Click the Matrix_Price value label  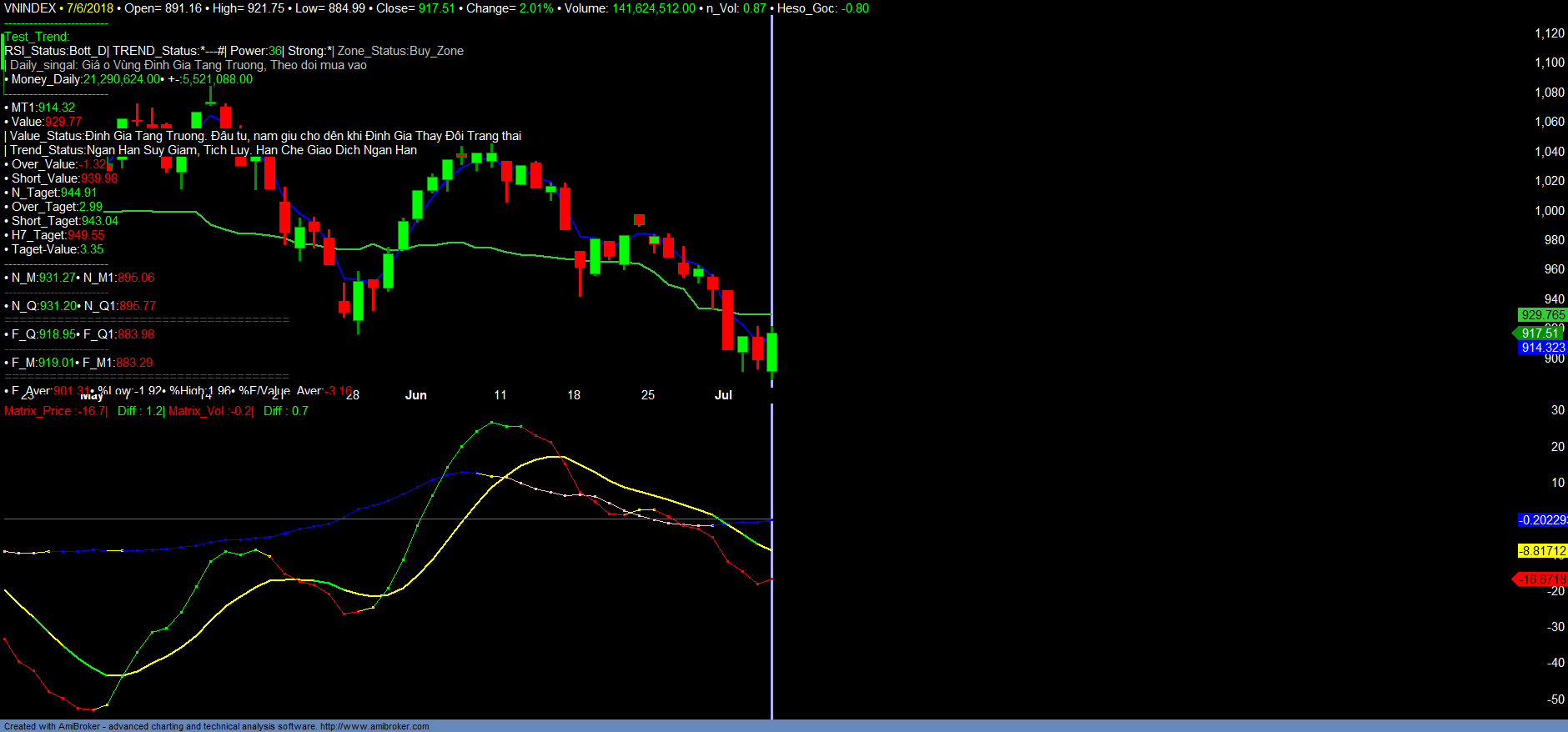tap(55, 411)
